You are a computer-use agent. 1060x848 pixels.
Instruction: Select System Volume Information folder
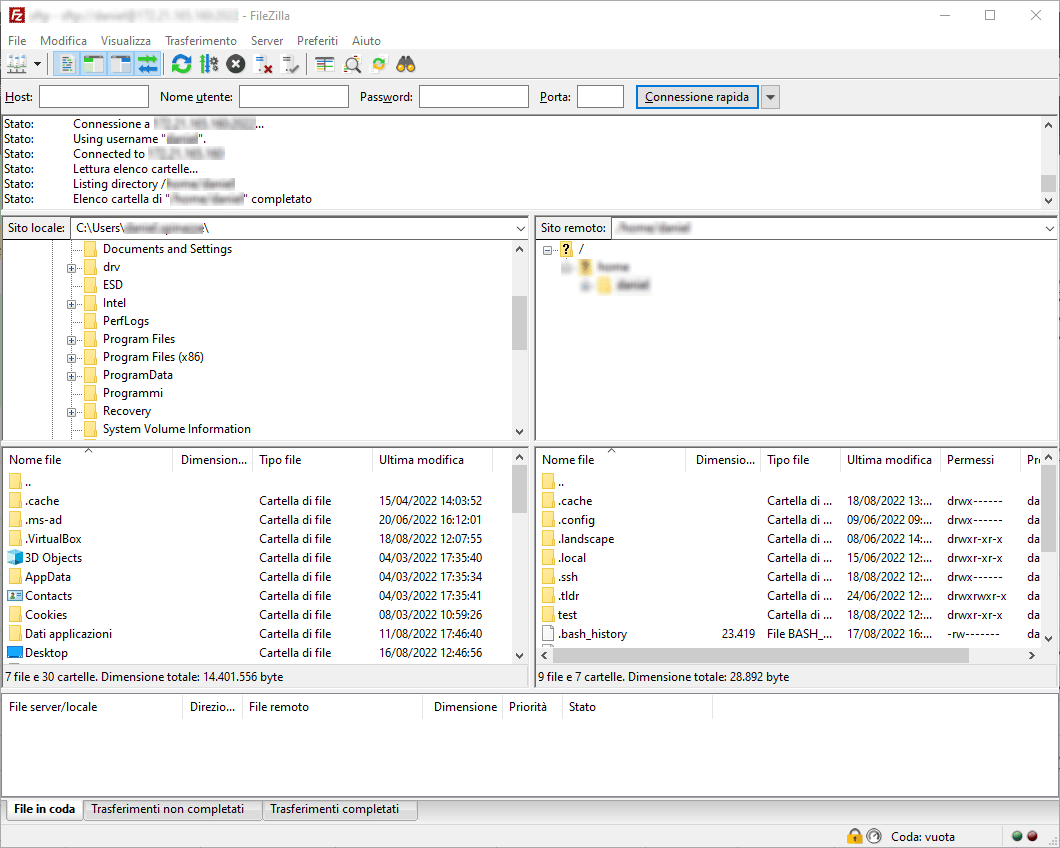coord(176,429)
